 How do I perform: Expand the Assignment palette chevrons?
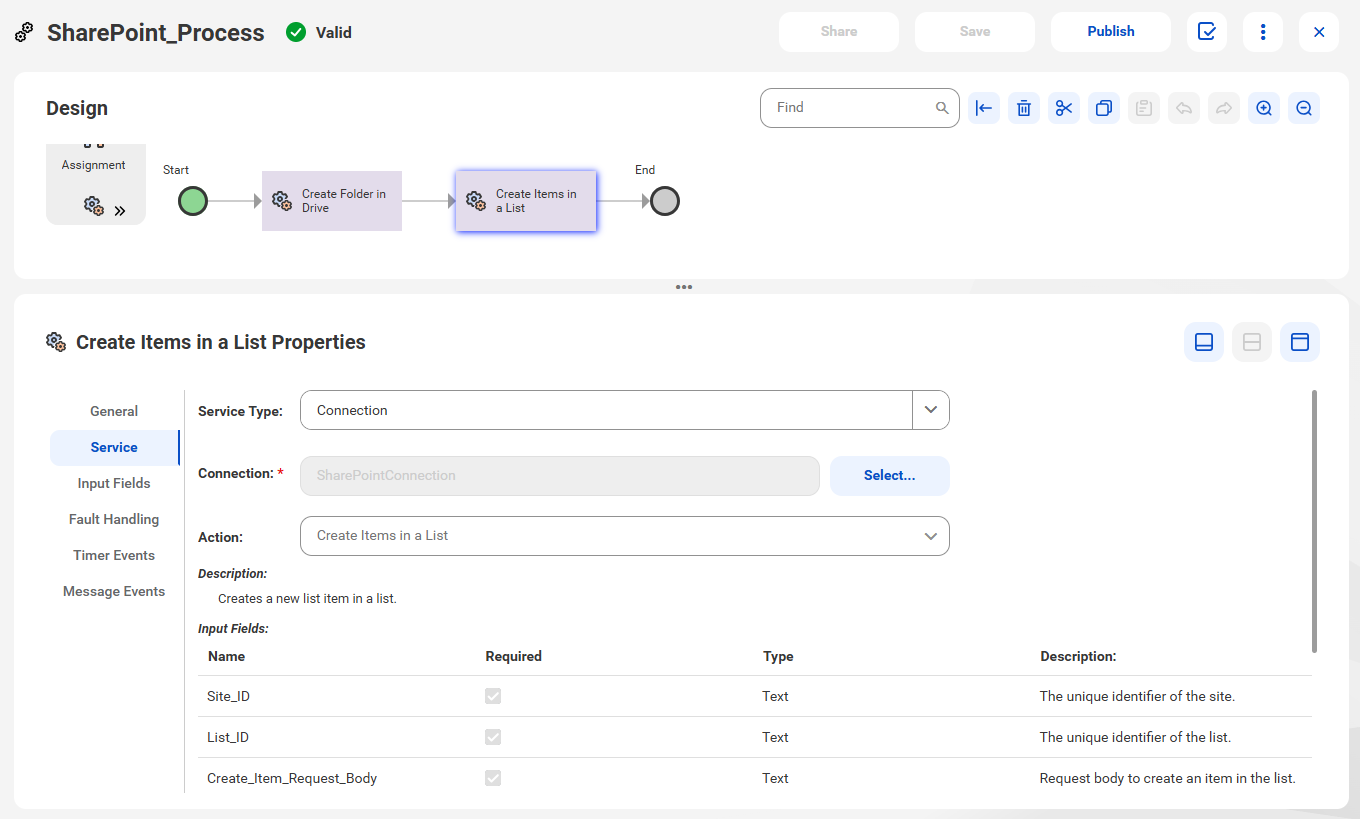pos(120,211)
